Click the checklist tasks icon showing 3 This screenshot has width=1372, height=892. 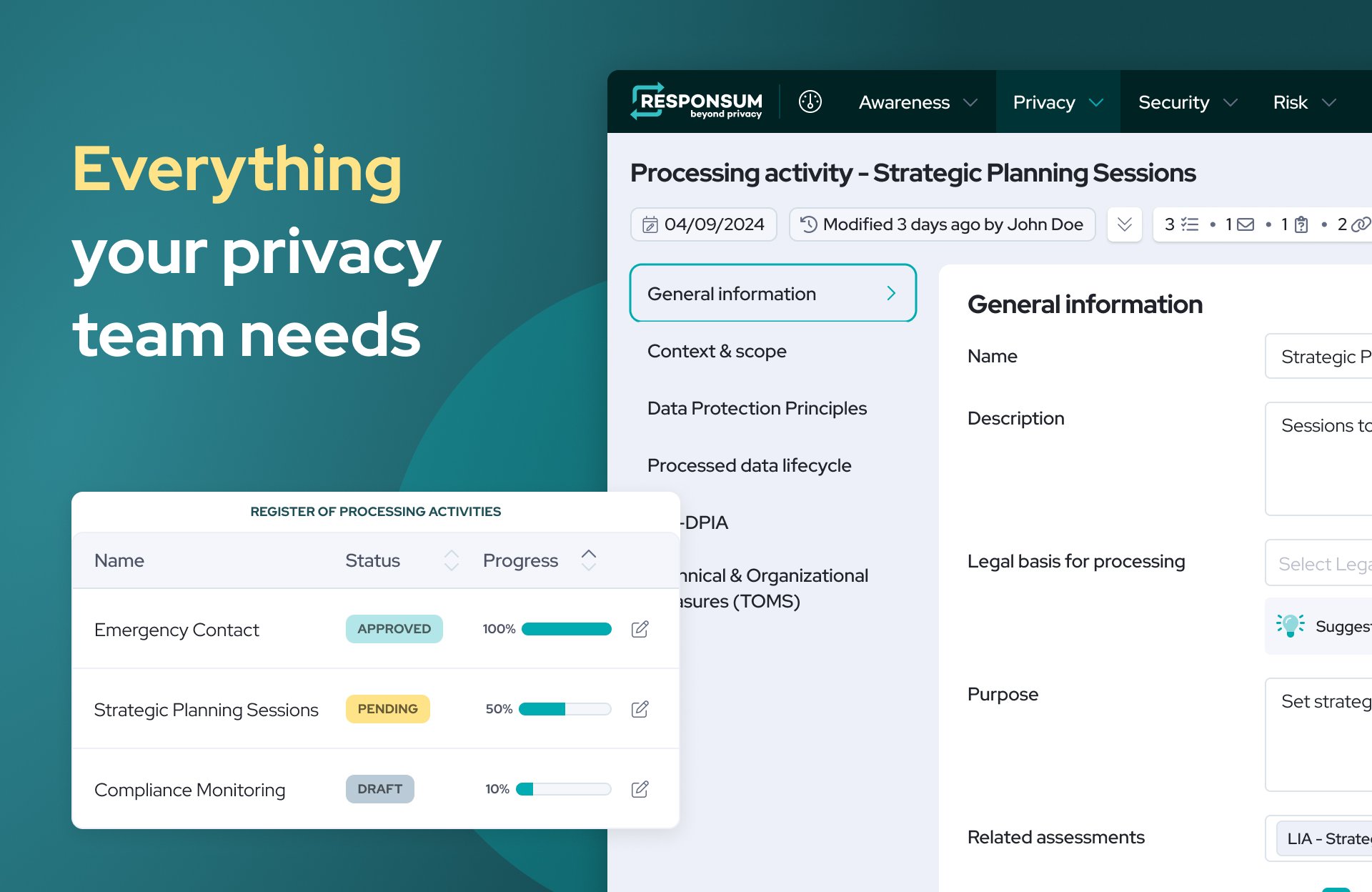(1190, 224)
